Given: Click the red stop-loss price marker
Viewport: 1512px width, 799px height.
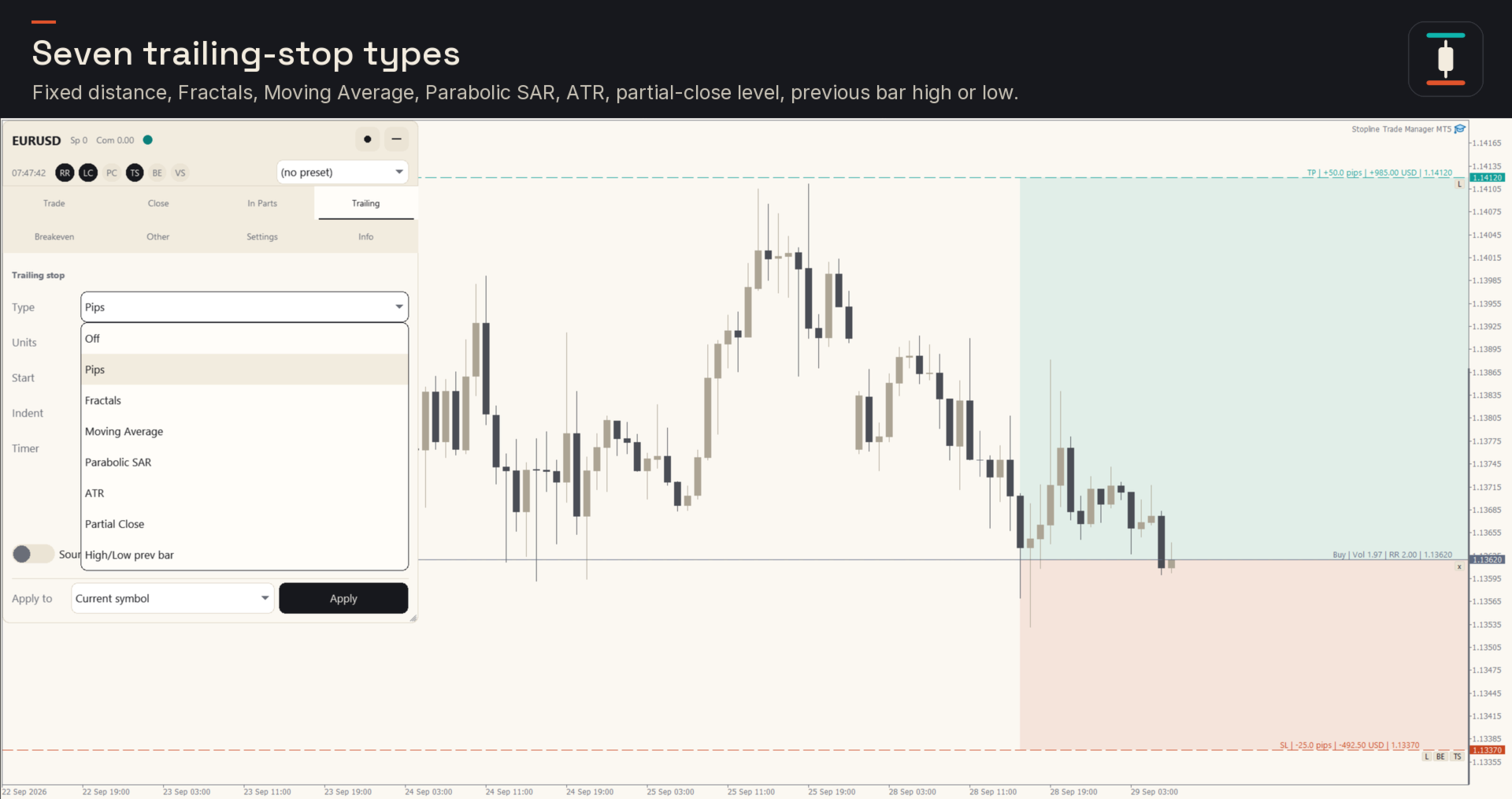Looking at the screenshot, I should click(1488, 750).
